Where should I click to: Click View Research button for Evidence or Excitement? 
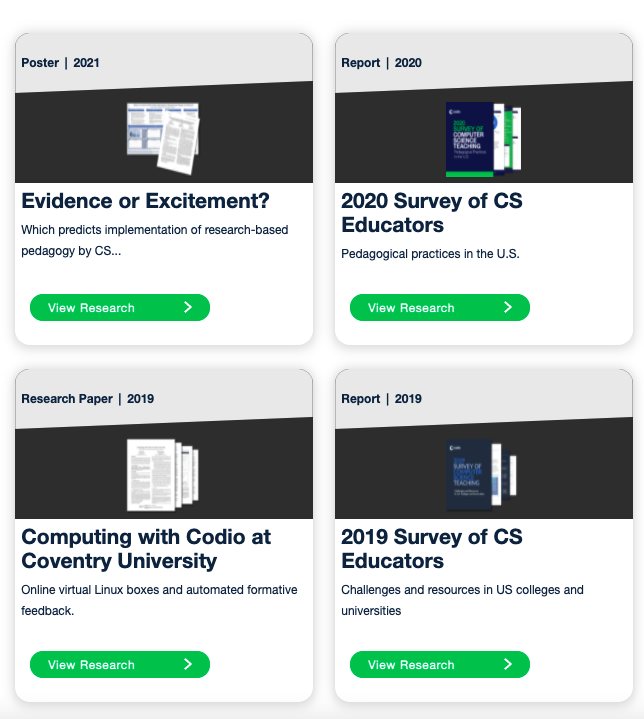click(x=120, y=308)
